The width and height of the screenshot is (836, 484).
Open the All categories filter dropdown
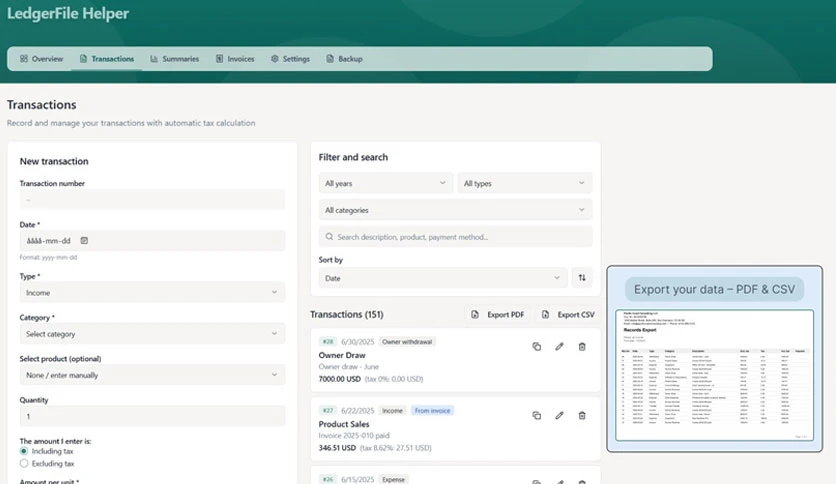click(x=455, y=210)
